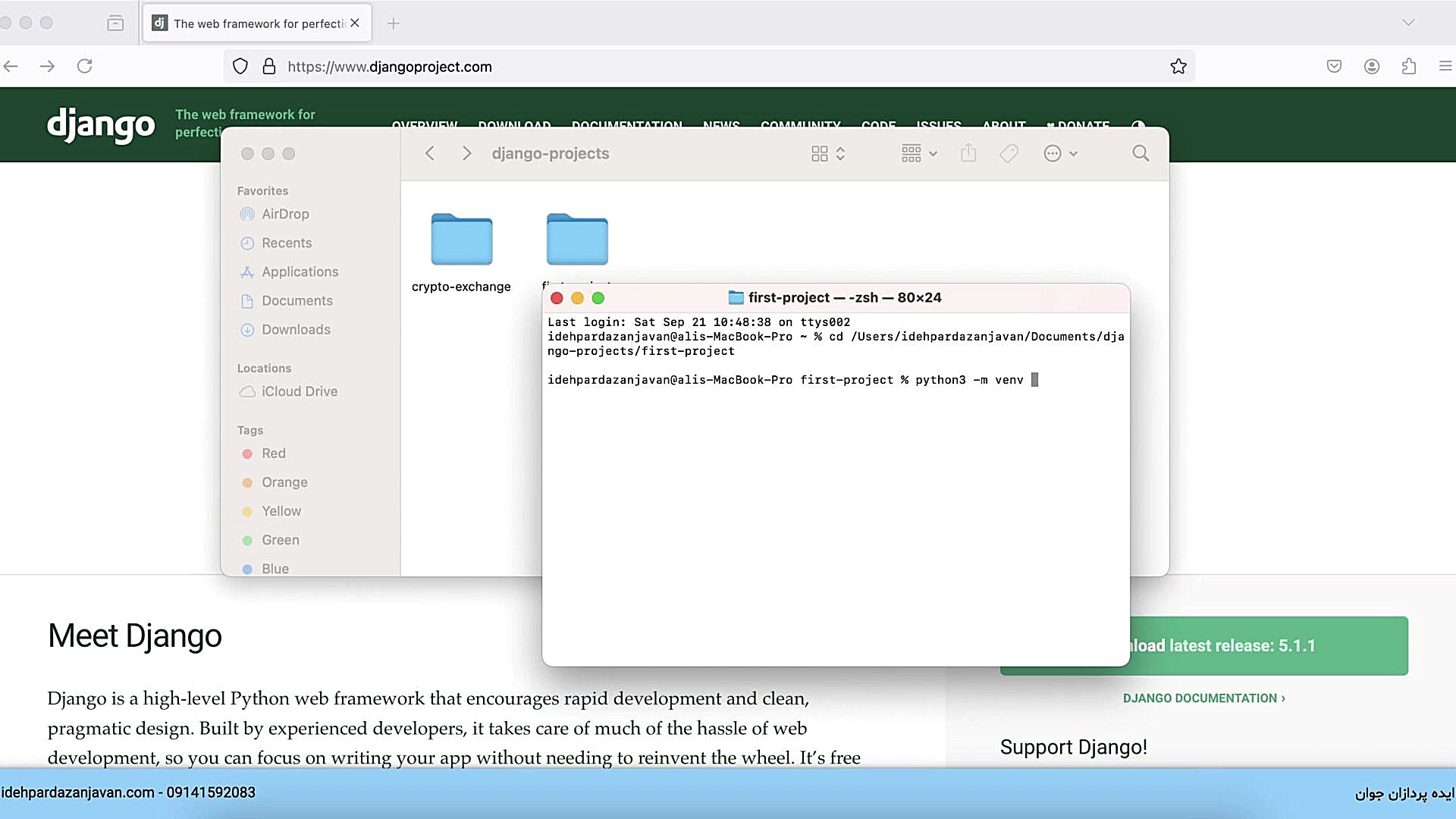This screenshot has width=1456, height=819.
Task: Click the browser forward arrow
Action: coord(47,66)
